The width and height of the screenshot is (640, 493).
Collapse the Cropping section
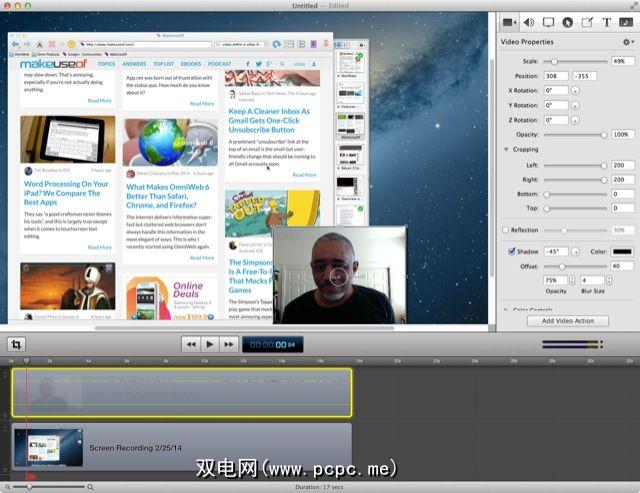pos(506,149)
